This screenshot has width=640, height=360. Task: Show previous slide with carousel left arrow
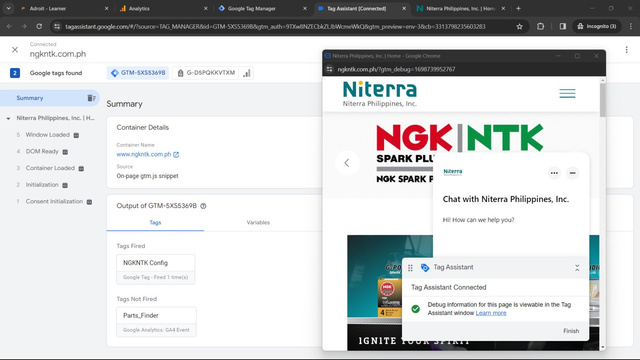[x=347, y=163]
